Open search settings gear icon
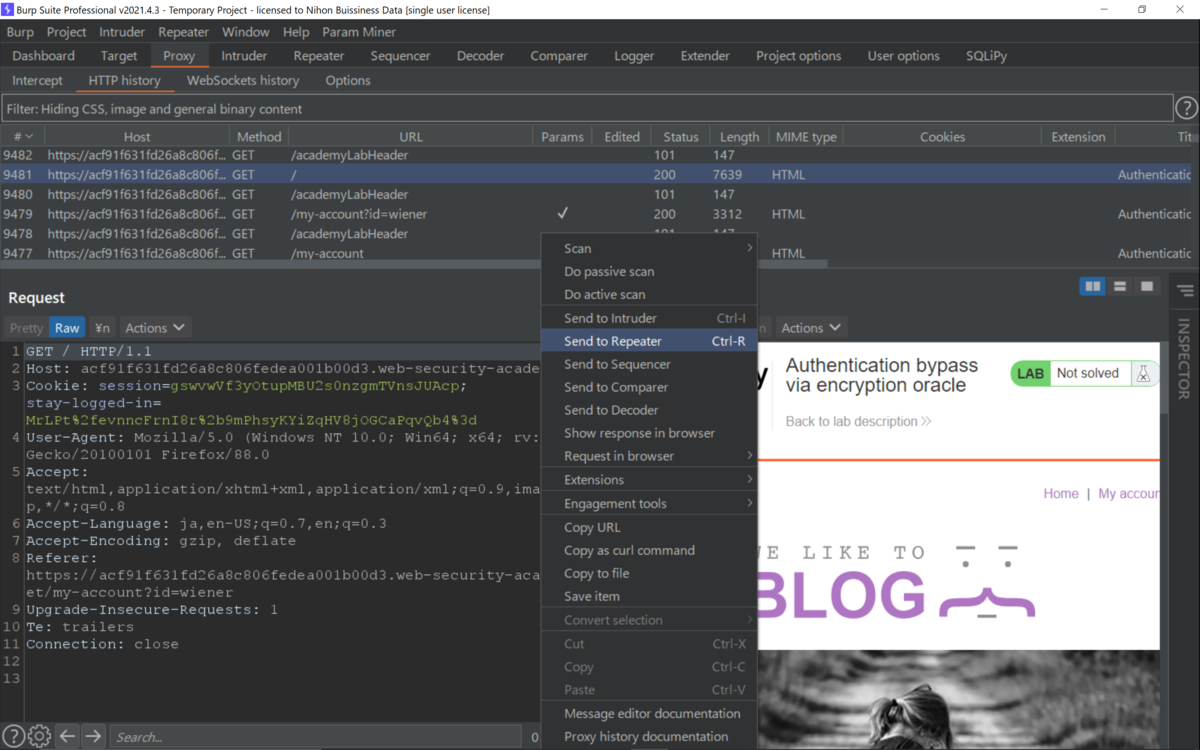Viewport: 1200px width, 750px height. tap(39, 736)
